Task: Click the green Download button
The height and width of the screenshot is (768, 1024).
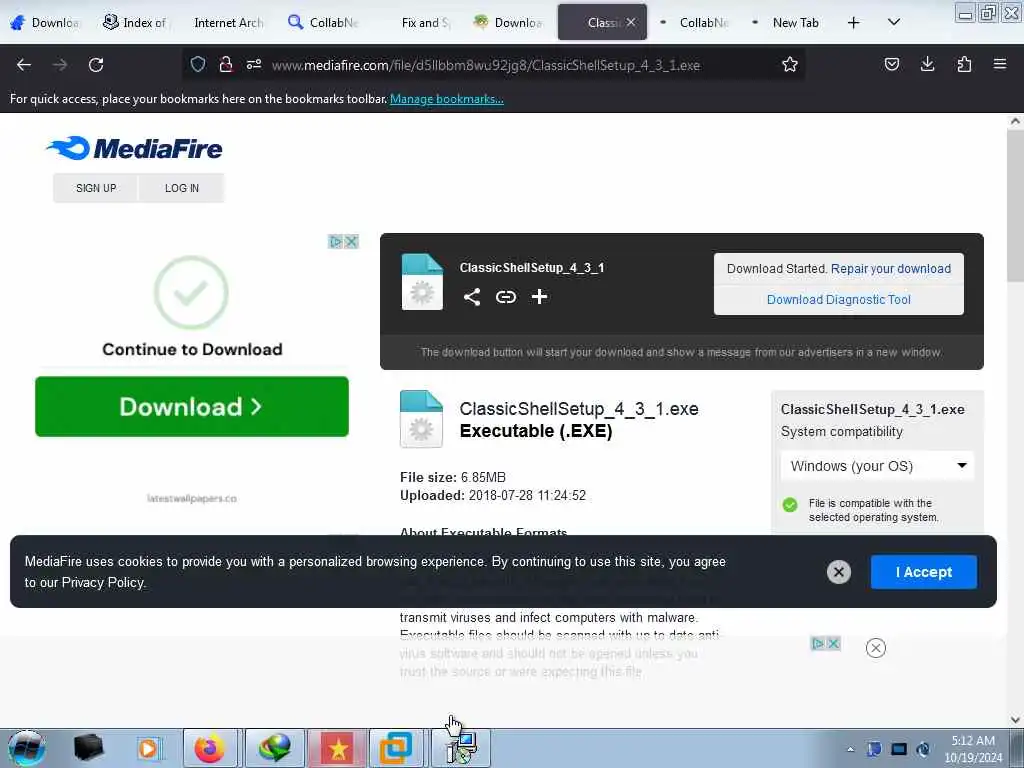Action: (192, 407)
